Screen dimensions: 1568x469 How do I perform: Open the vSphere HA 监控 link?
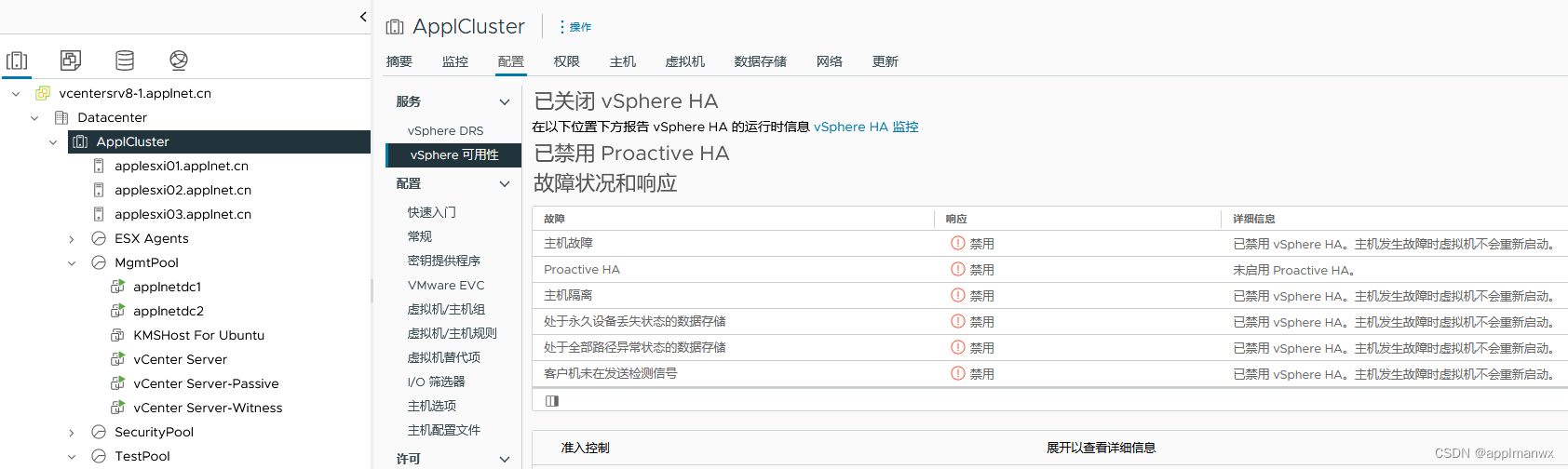tap(866, 127)
